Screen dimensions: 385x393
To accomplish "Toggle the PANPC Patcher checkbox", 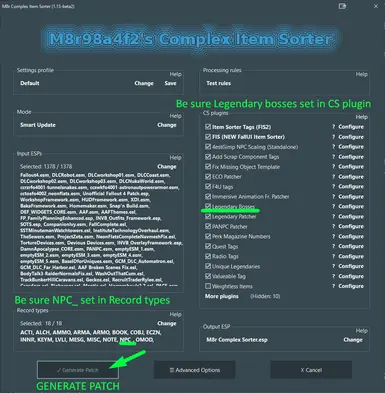I will coord(208,226).
